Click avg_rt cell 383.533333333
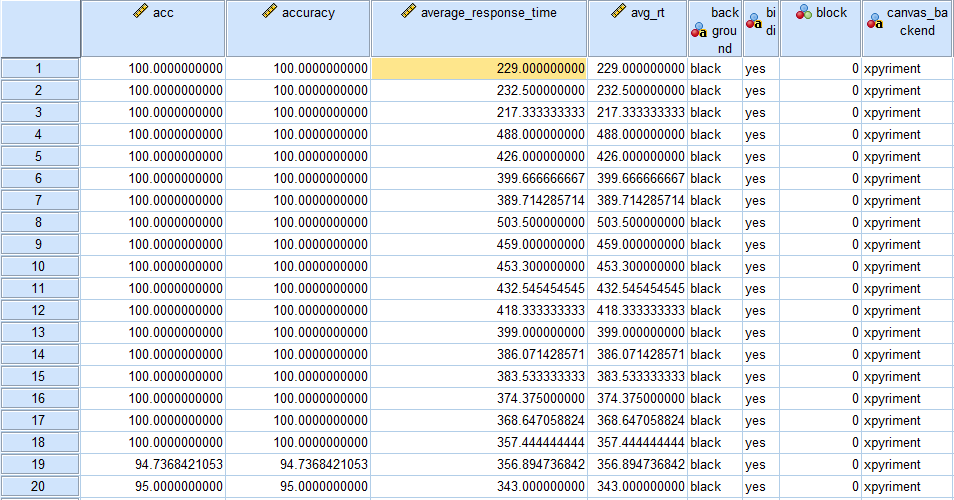This screenshot has height=500, width=954. [638, 377]
